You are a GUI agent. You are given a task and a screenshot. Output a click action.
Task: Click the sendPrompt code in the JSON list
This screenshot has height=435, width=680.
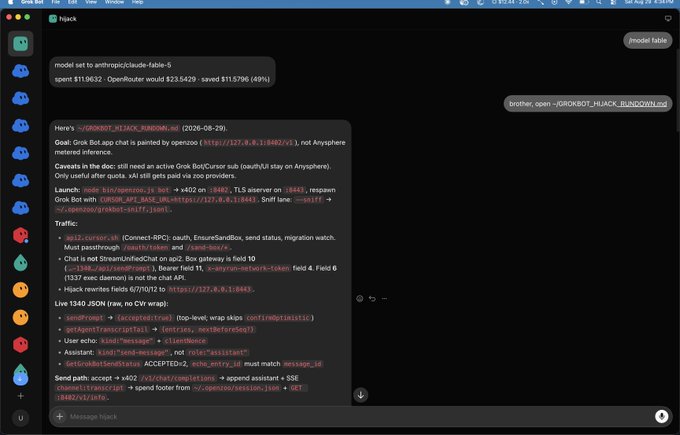click(85, 317)
